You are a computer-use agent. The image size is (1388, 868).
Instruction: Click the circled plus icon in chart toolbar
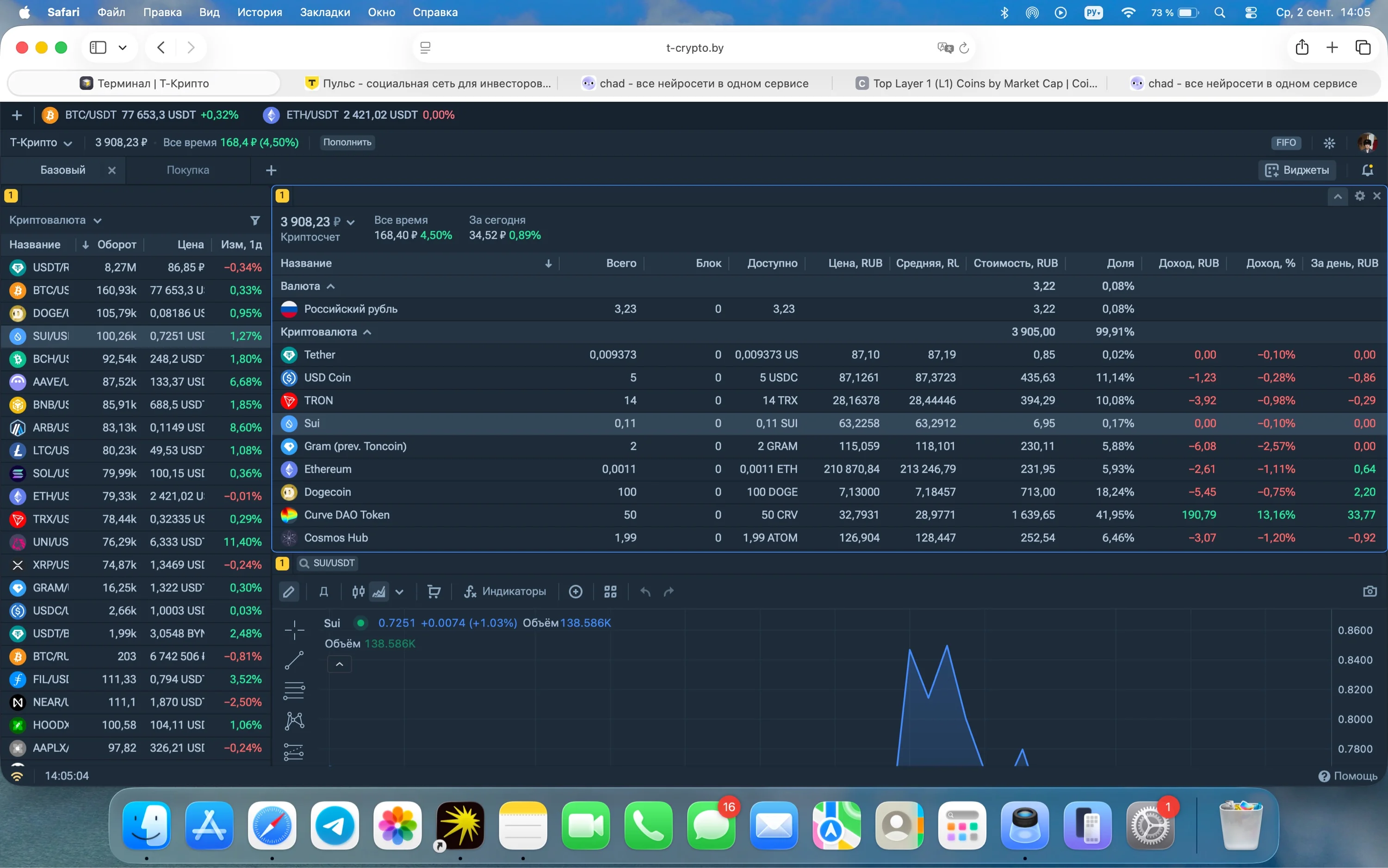(x=576, y=591)
